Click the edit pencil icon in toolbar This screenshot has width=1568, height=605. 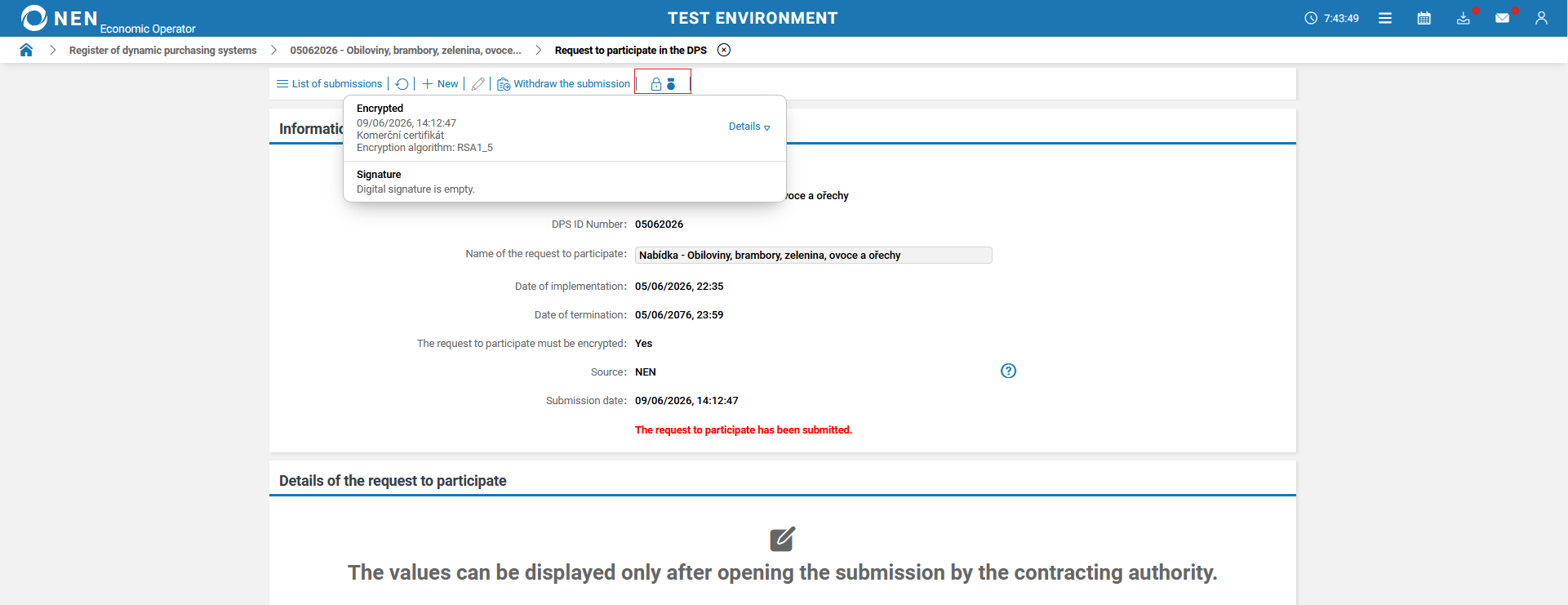coord(478,84)
